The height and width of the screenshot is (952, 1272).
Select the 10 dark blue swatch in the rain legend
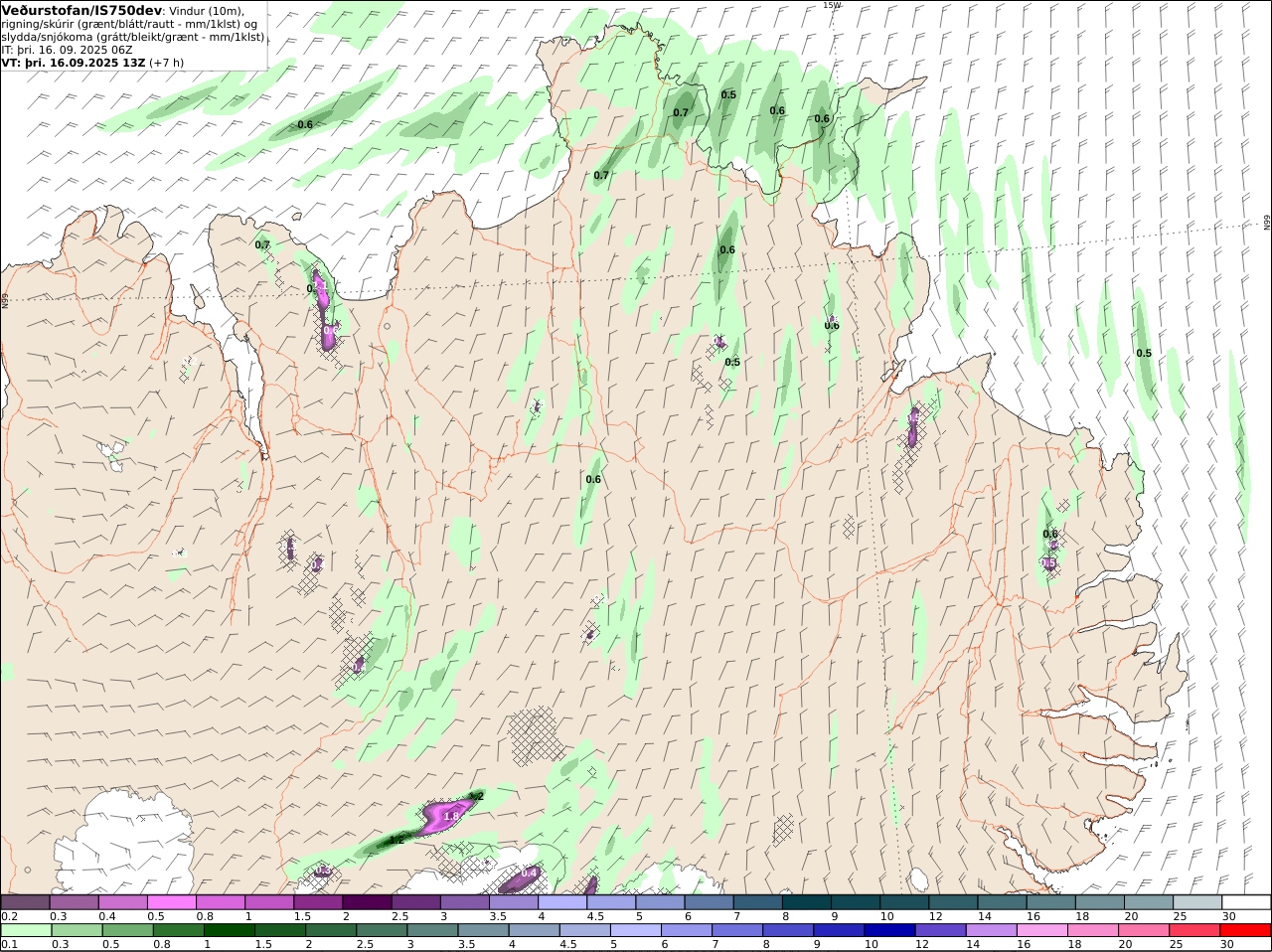(888, 930)
